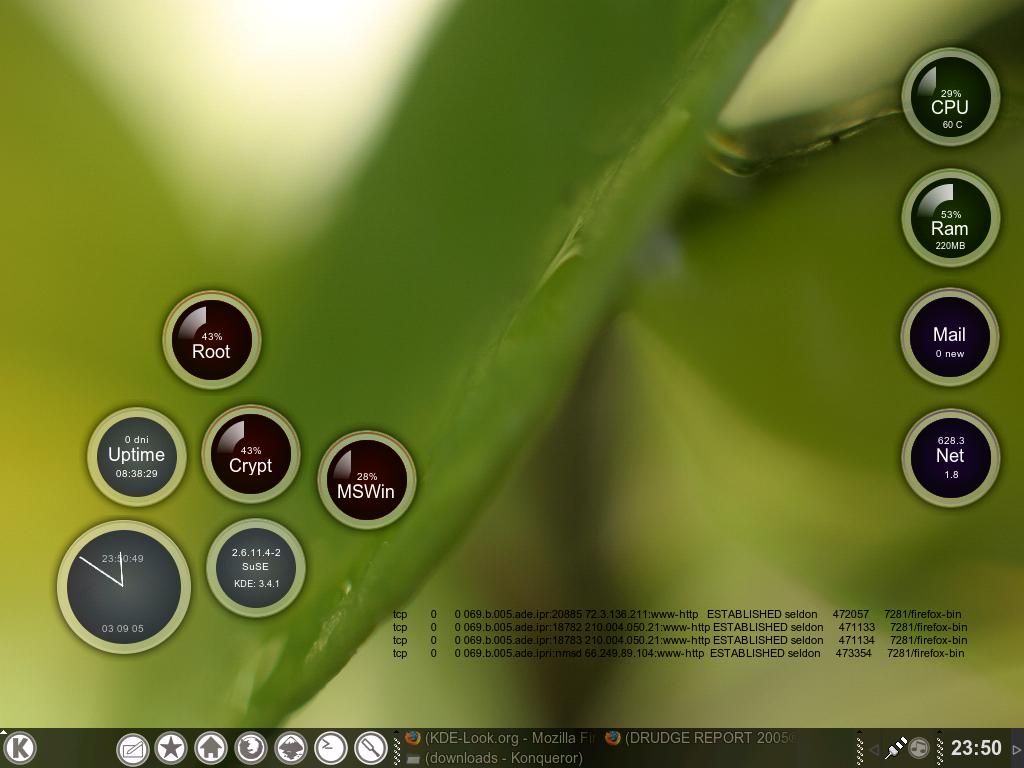Click the tcp line ending 471134

tap(680, 640)
